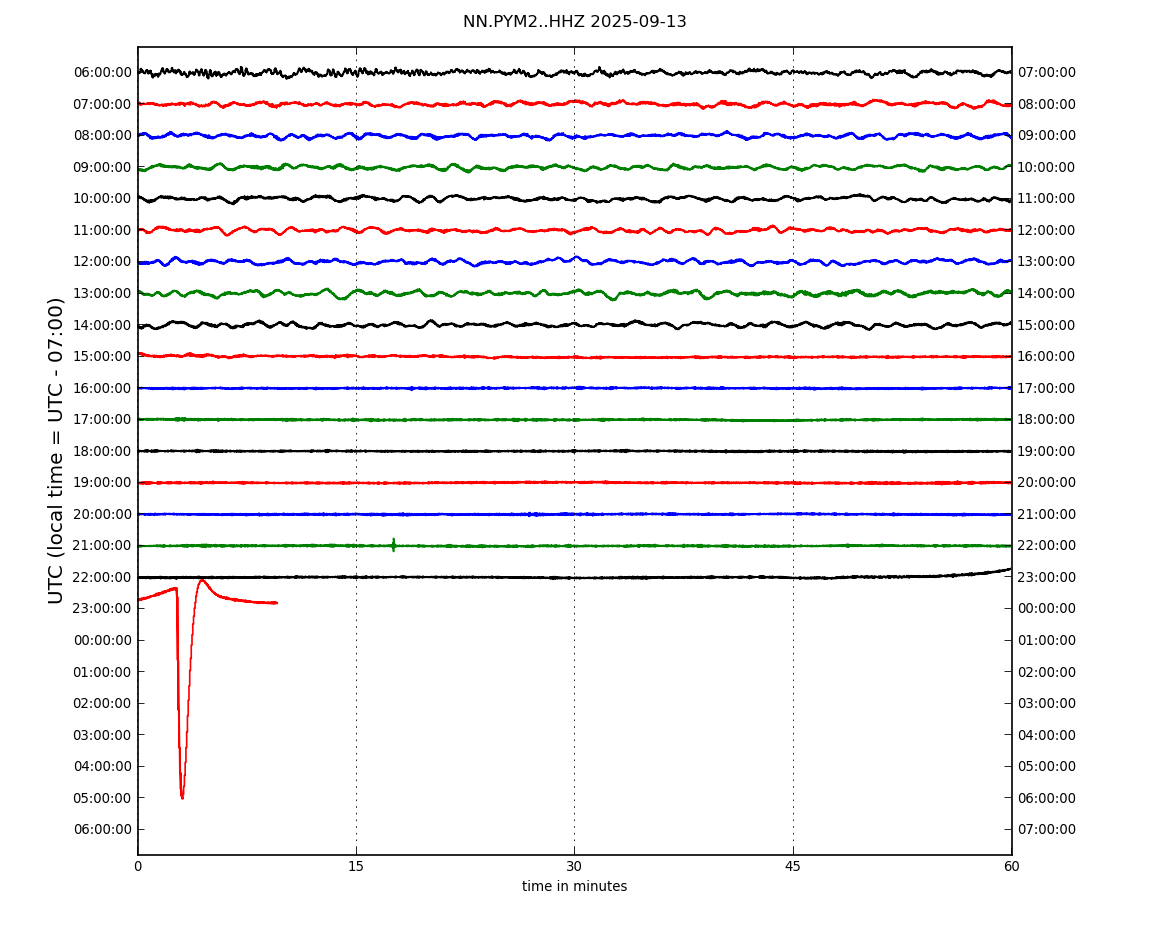1150x950 pixels.
Task: Click the left 01:00:00 time label
Action: point(103,672)
